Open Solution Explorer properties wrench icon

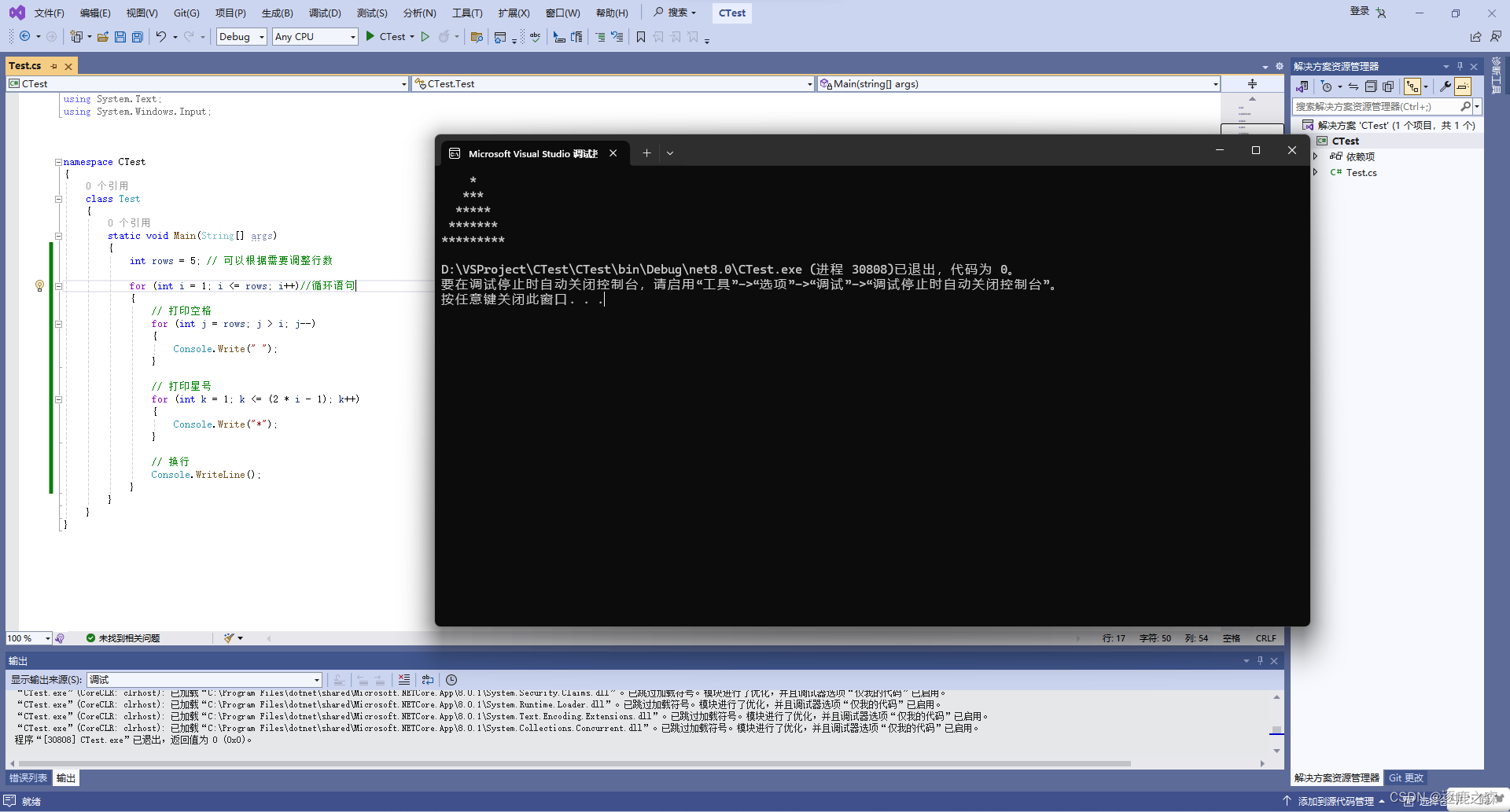coord(1445,86)
